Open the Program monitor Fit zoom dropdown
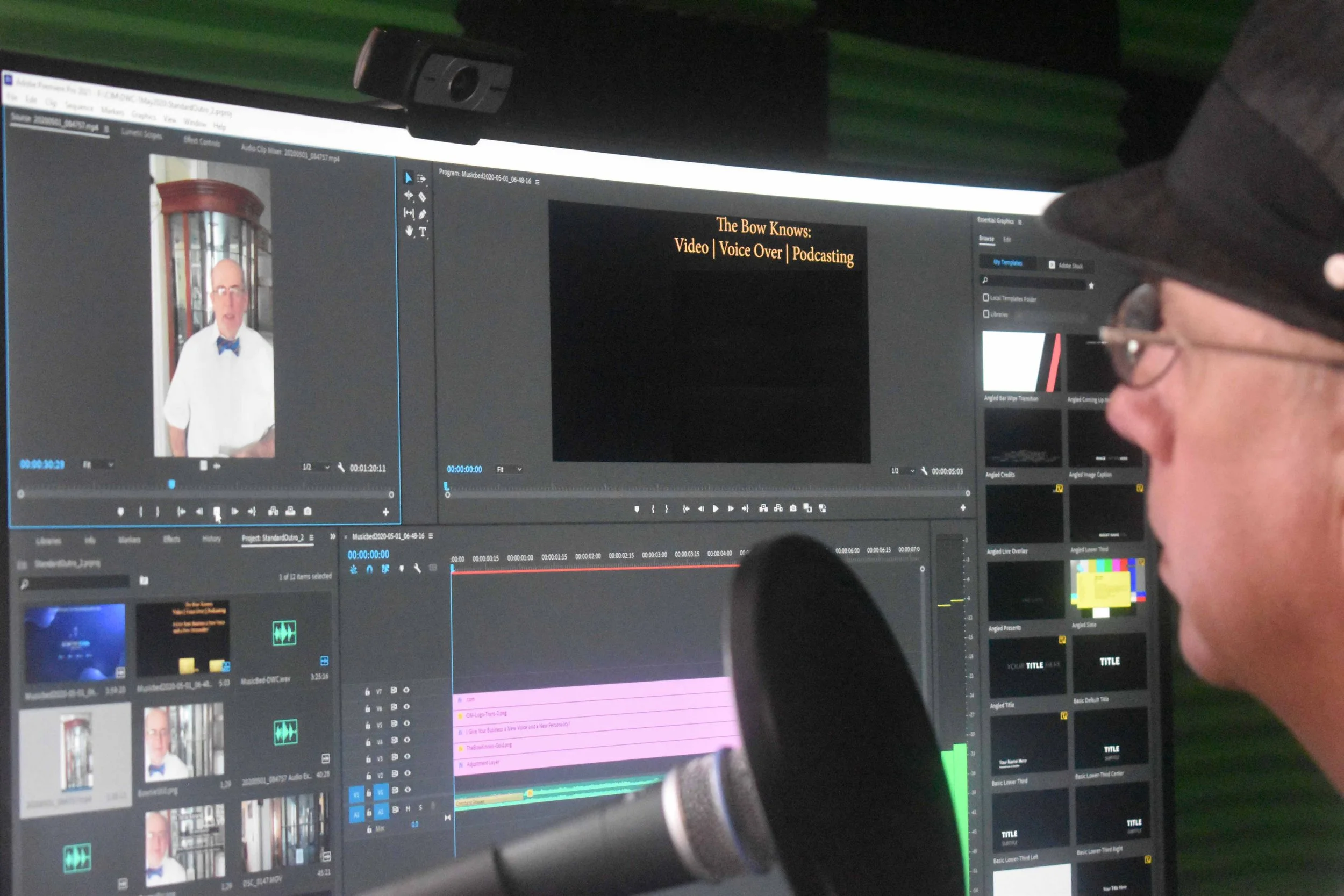The width and height of the screenshot is (1344, 896). pos(509,469)
